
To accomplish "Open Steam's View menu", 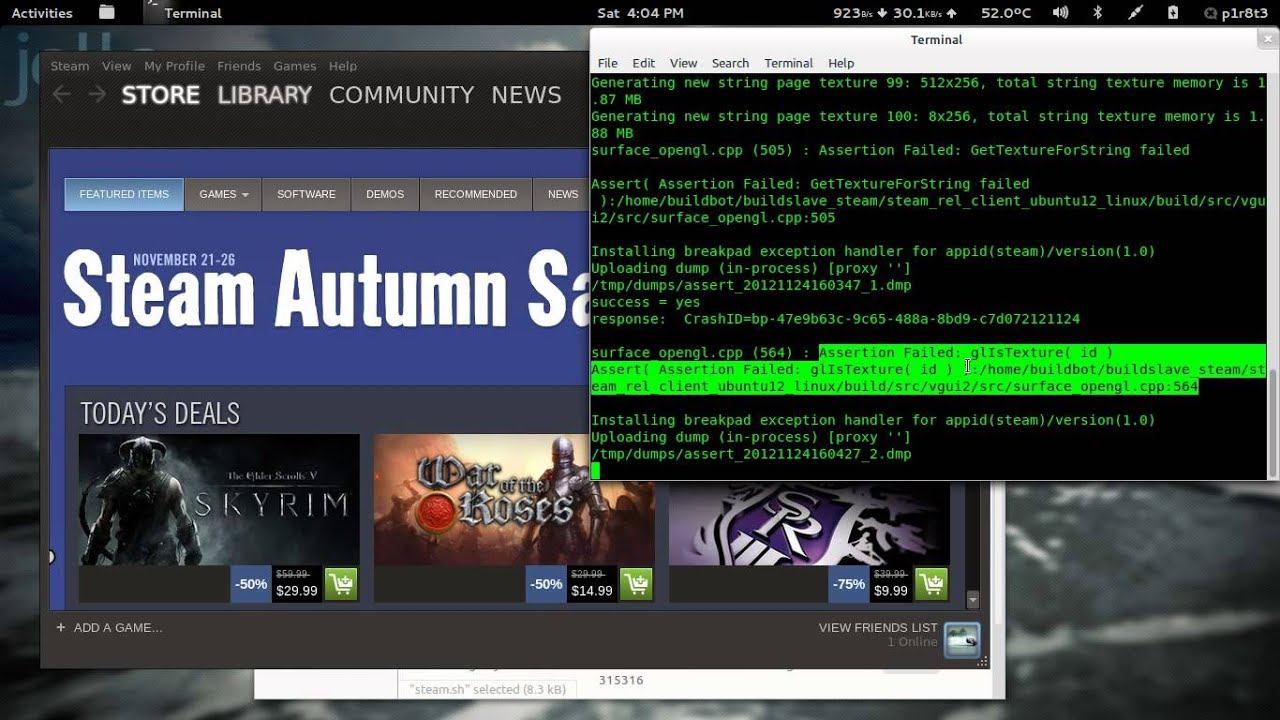I will [116, 66].
